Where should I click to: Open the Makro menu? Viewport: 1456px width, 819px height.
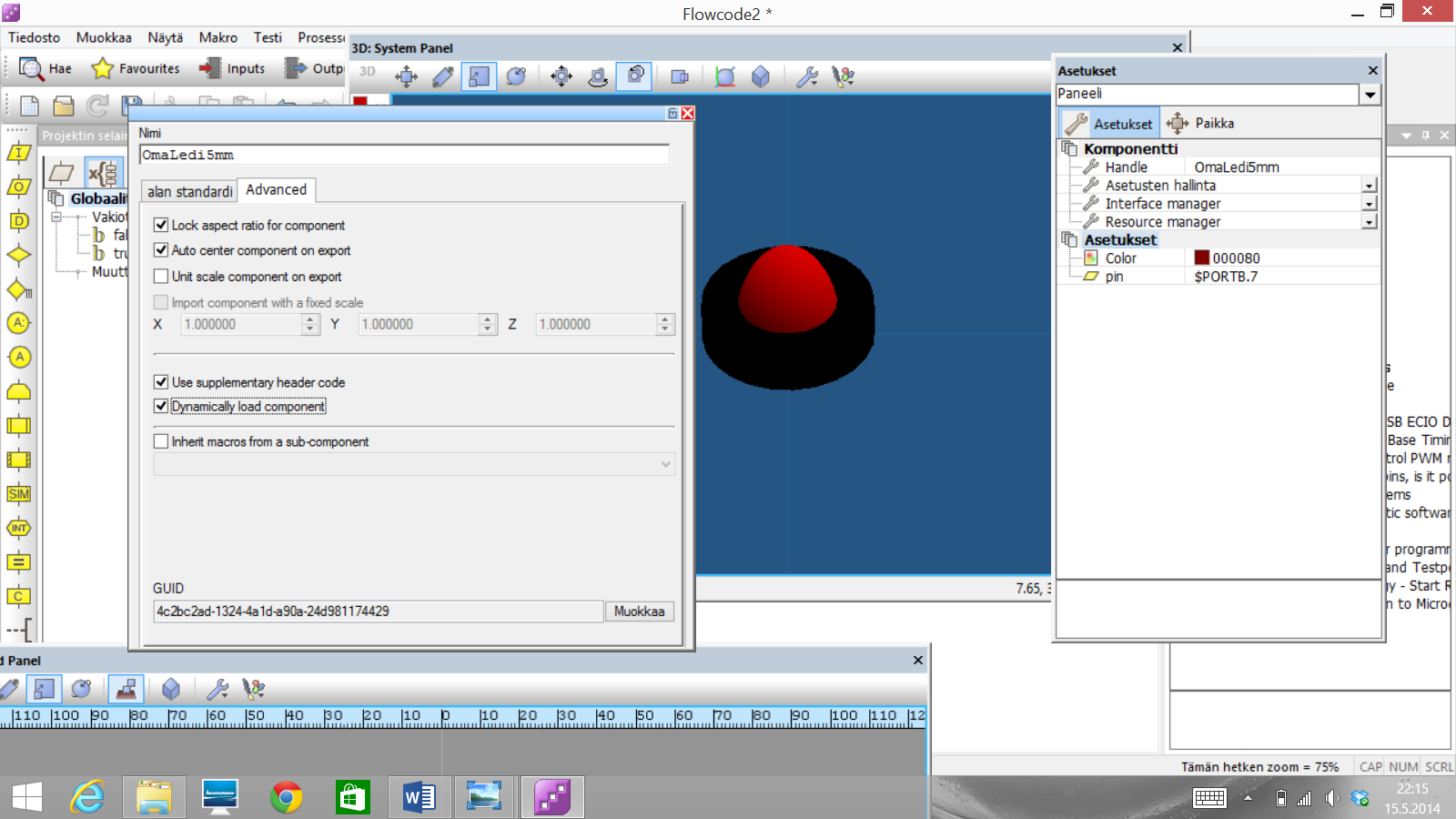[x=218, y=37]
